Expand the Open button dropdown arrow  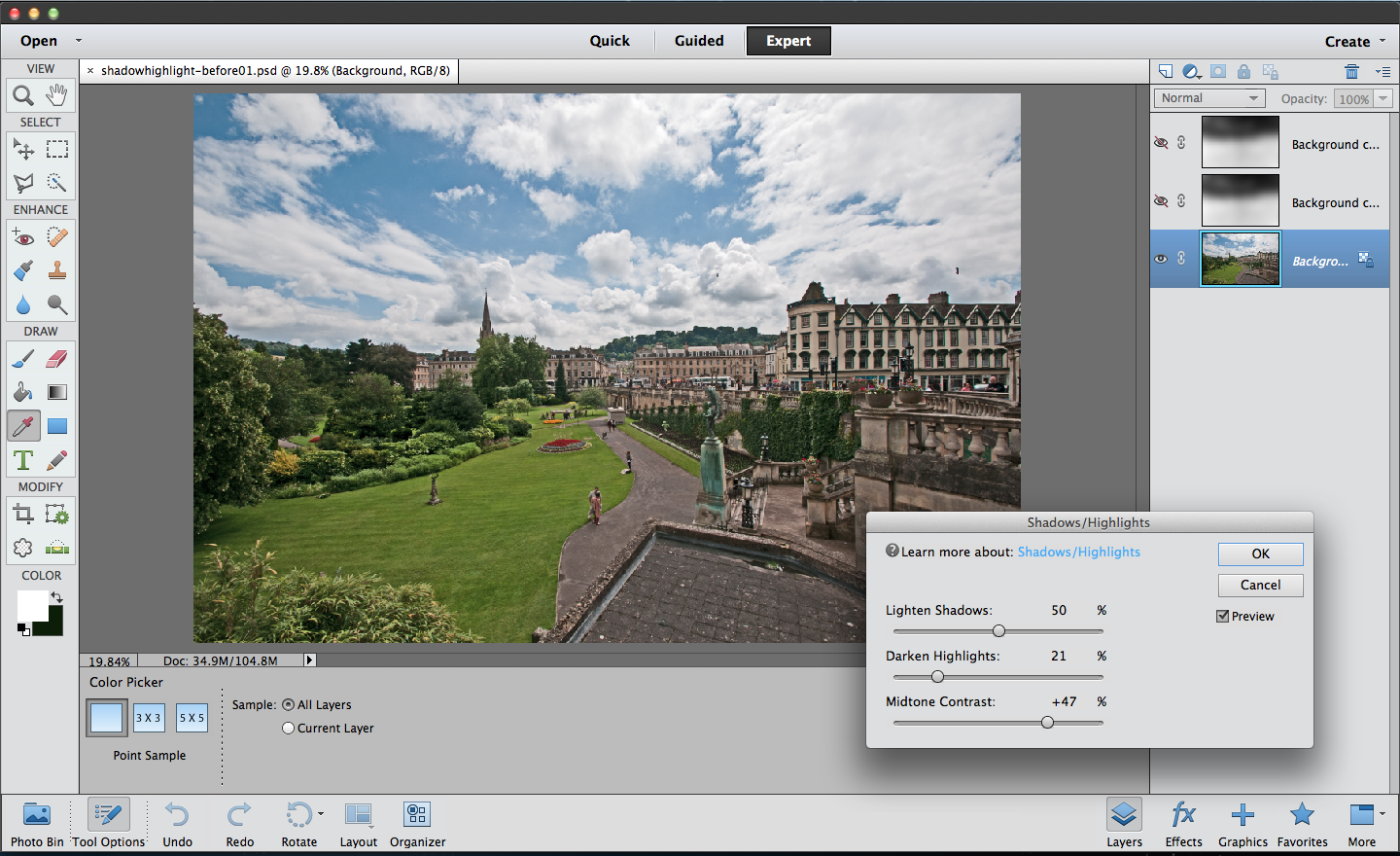[78, 41]
